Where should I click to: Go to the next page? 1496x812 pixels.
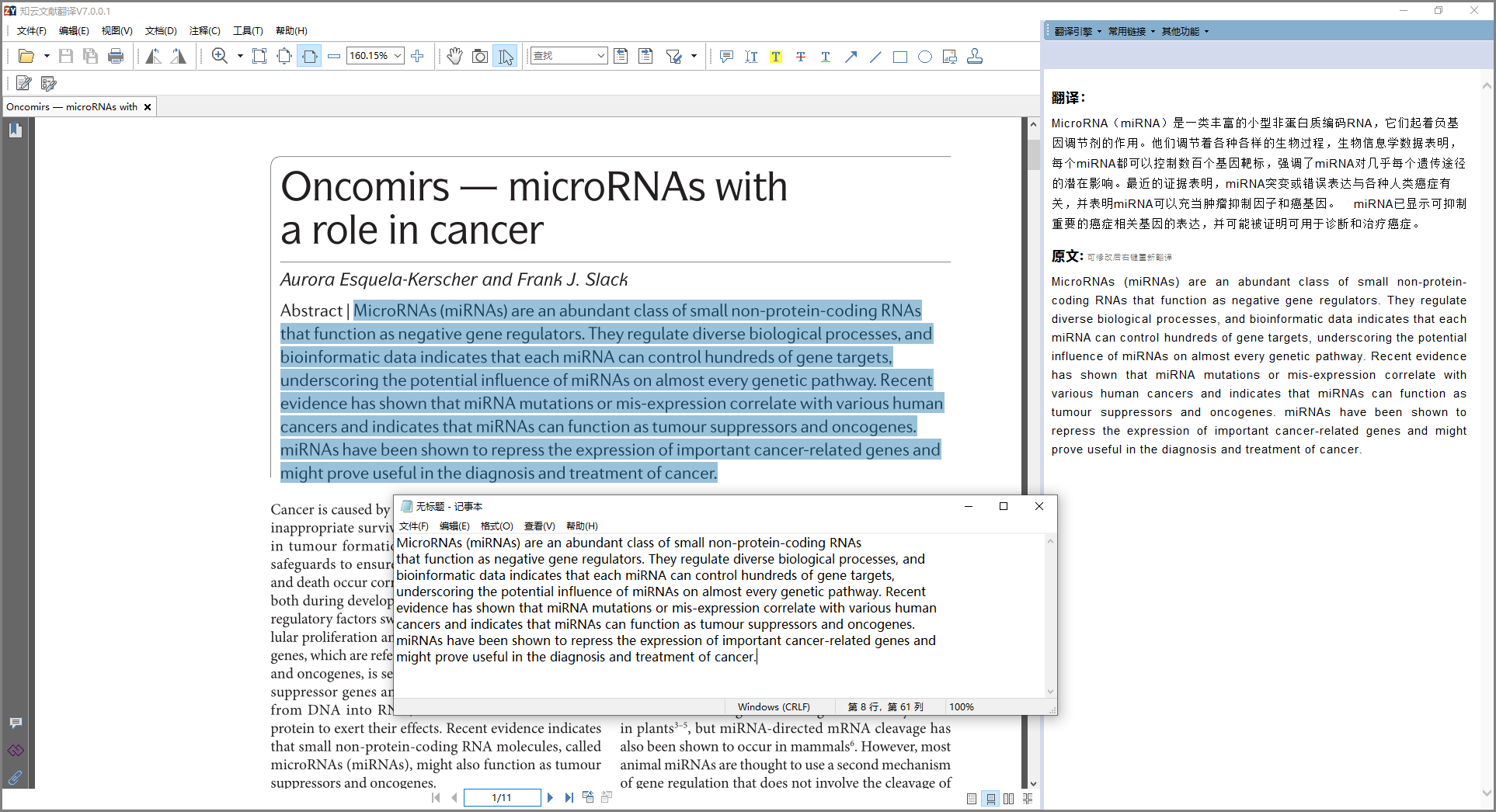550,797
